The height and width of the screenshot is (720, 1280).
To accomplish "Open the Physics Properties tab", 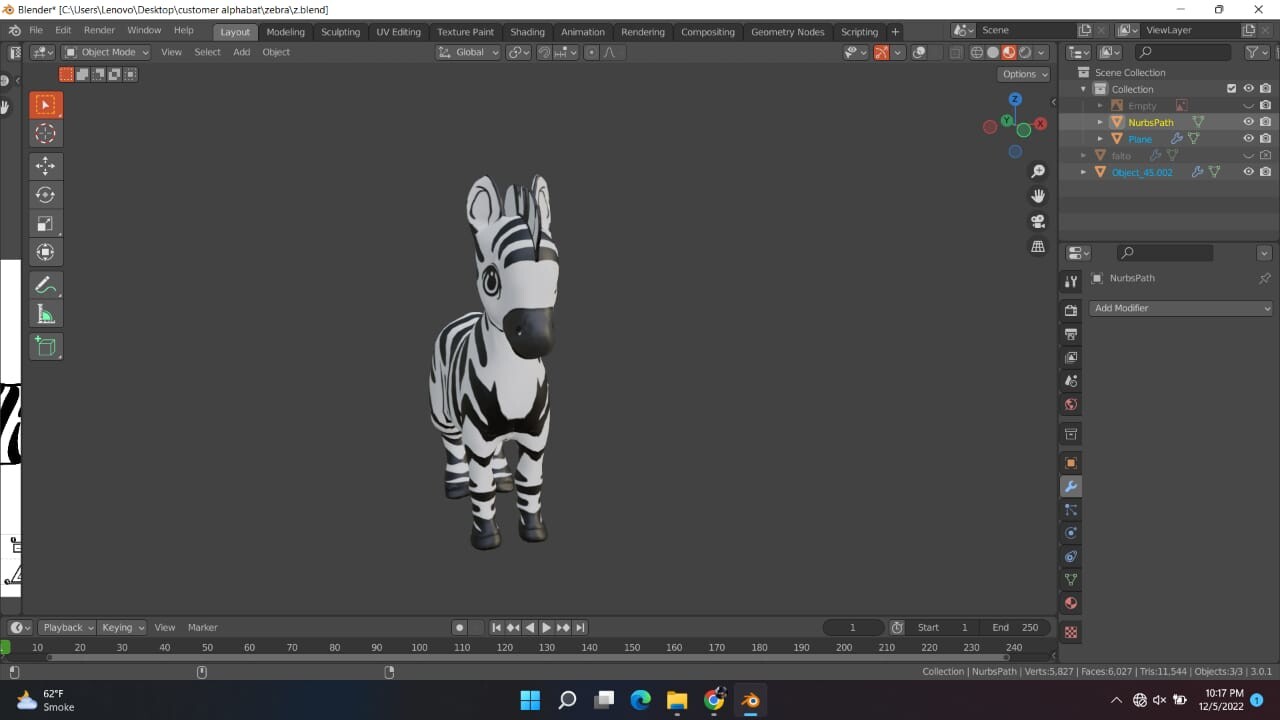I will coord(1070,532).
